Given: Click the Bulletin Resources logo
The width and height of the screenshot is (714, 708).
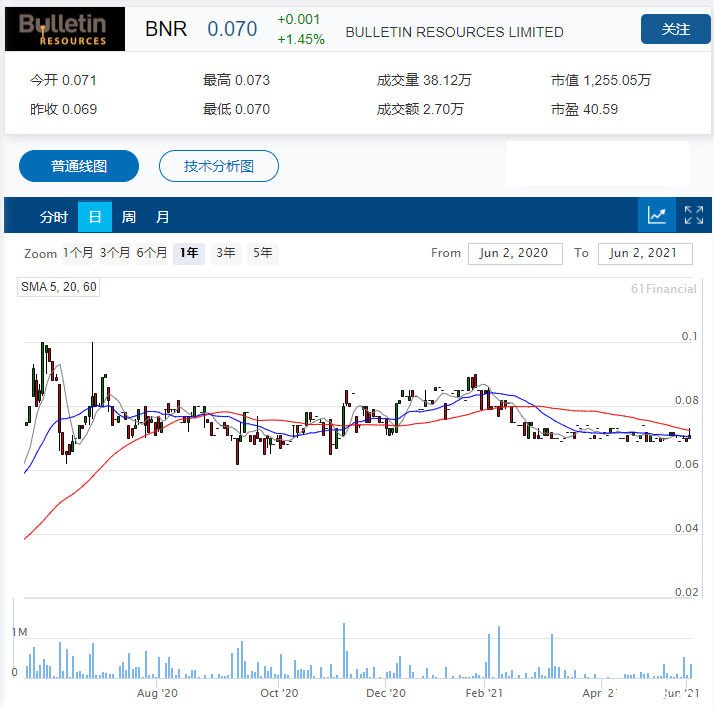Looking at the screenshot, I should 65,29.
